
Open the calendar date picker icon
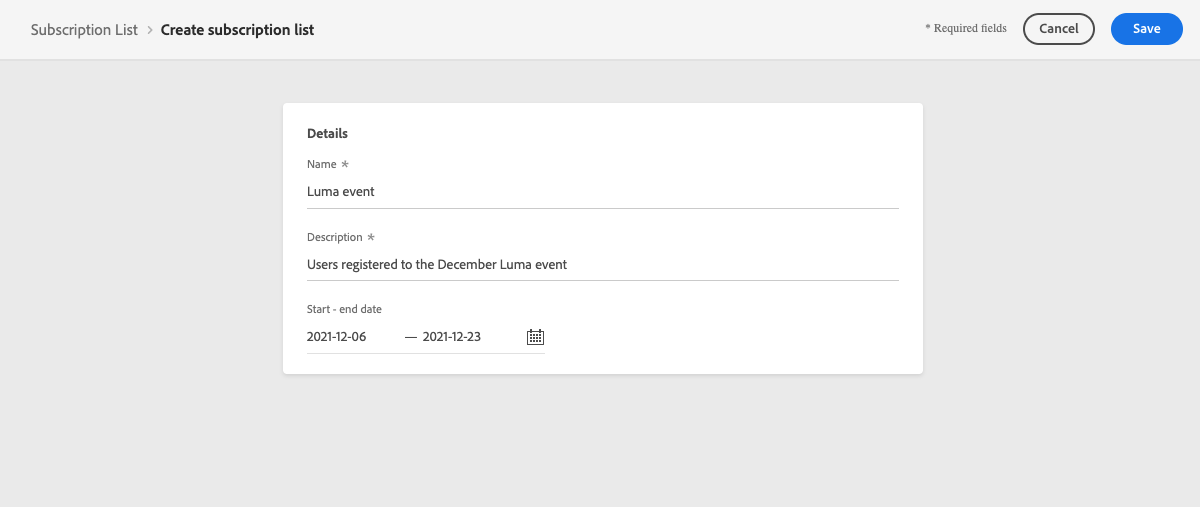click(535, 337)
